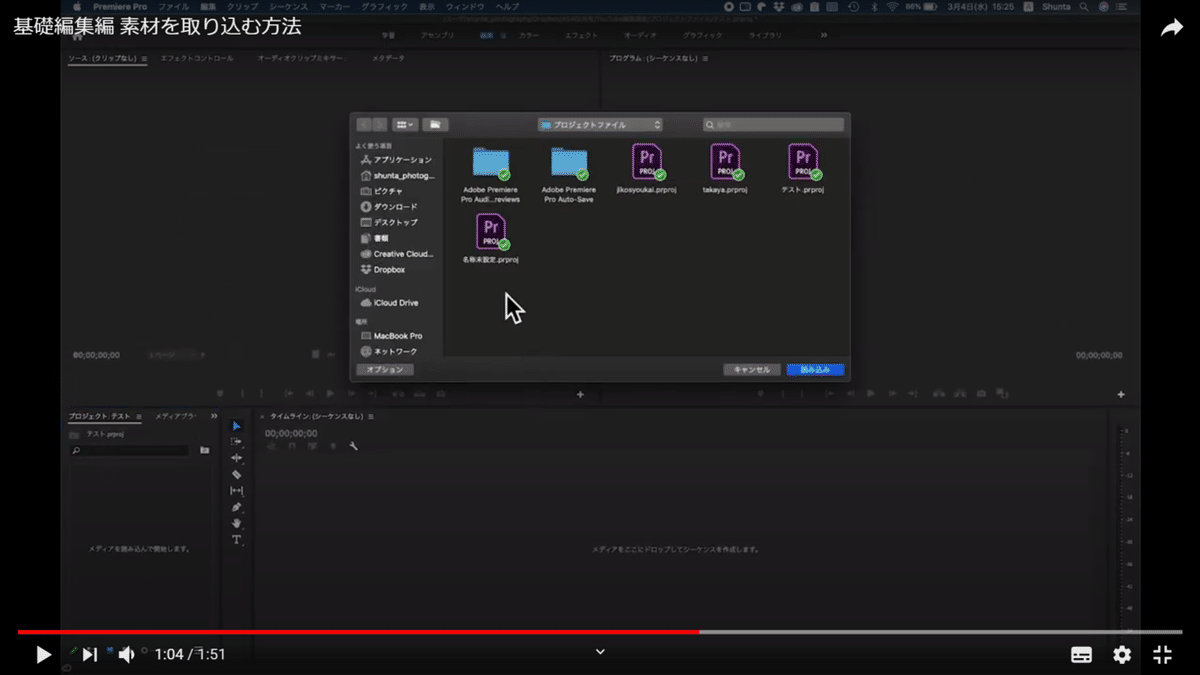Open shunta_photog... home folder in sidebar
This screenshot has width=1200, height=675.
397,175
